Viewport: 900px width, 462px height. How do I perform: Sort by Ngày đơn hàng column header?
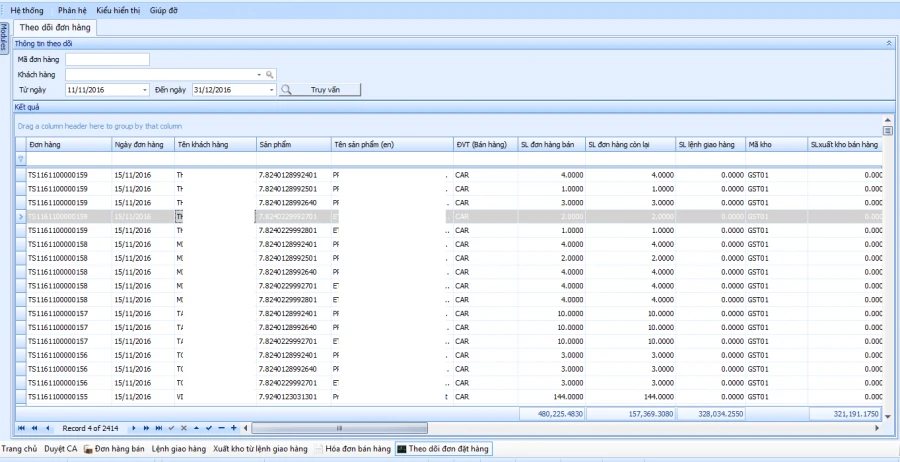click(143, 145)
